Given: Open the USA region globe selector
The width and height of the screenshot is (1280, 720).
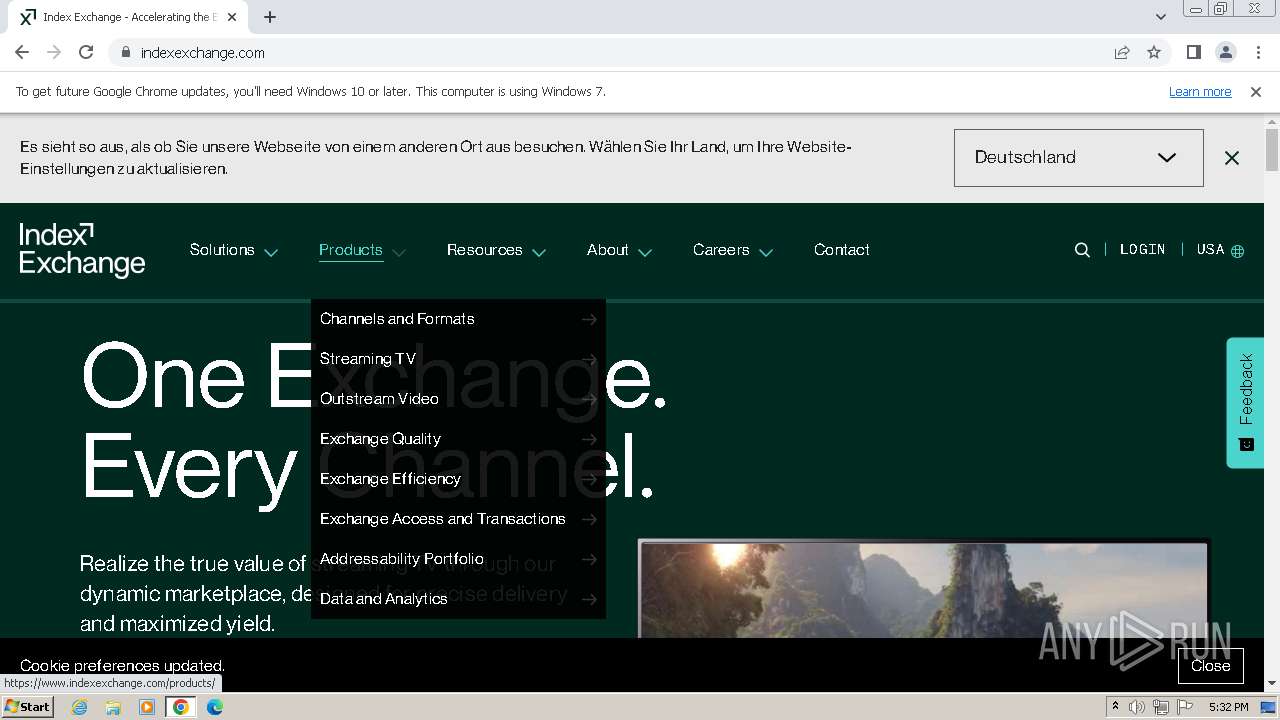Looking at the screenshot, I should (x=1220, y=250).
